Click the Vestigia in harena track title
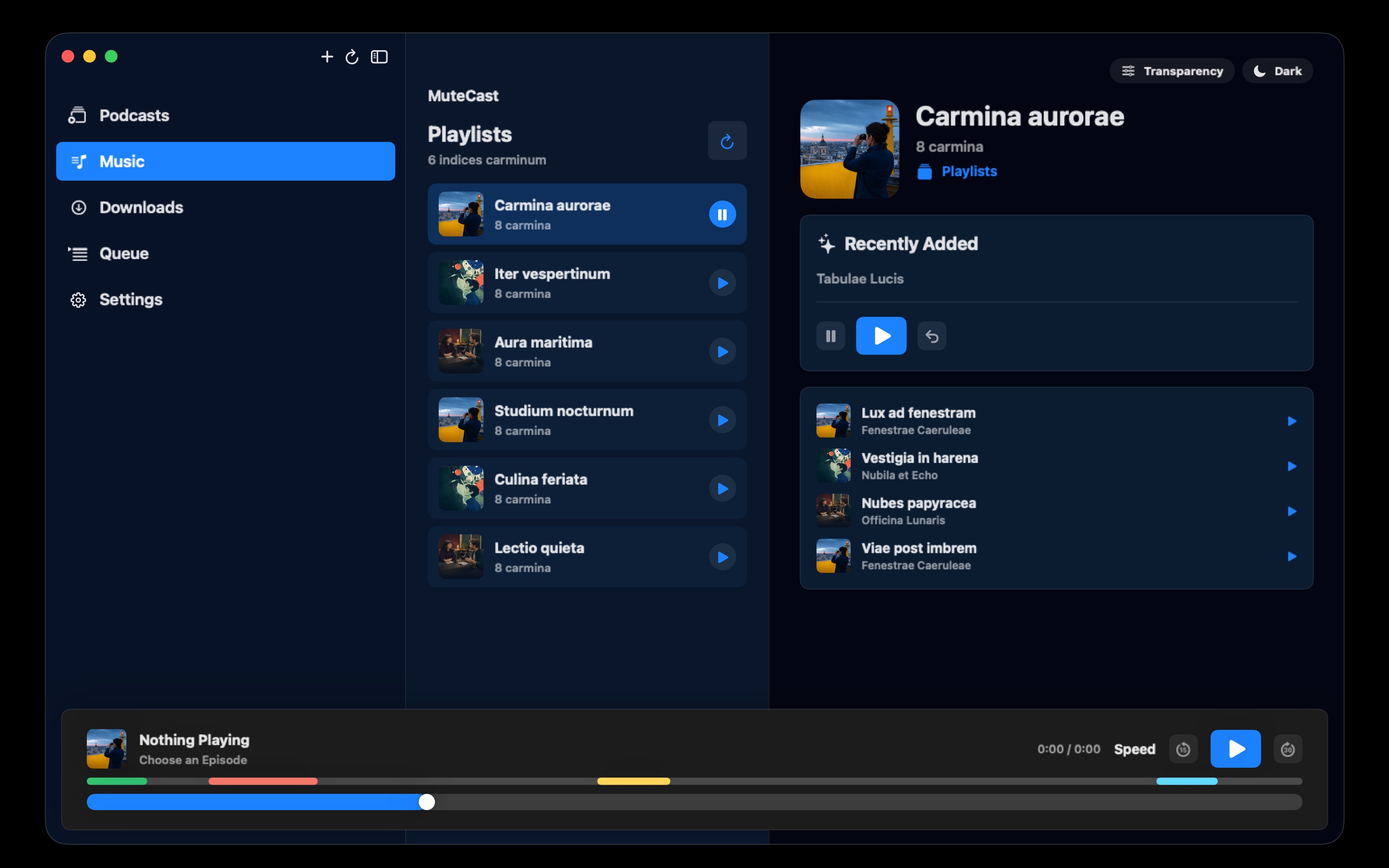Image resolution: width=1389 pixels, height=868 pixels. point(920,458)
